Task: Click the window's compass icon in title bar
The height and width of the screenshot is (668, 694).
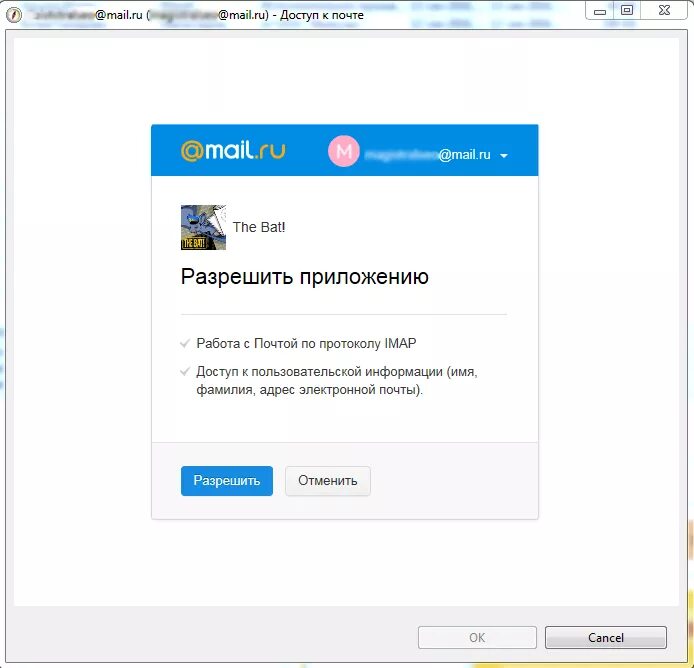Action: point(14,15)
